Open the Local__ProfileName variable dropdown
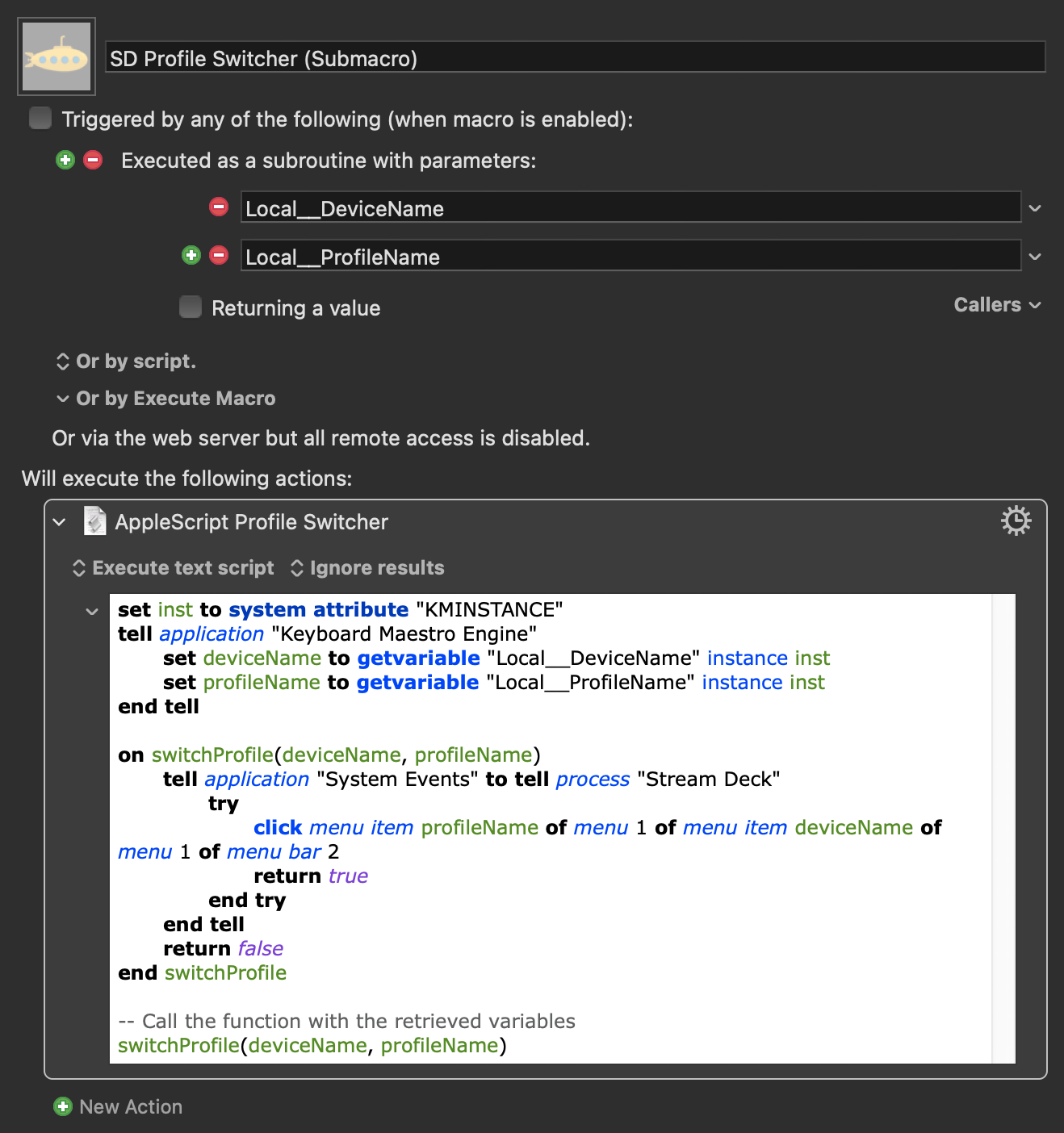This screenshot has height=1133, width=1064. tap(1035, 257)
